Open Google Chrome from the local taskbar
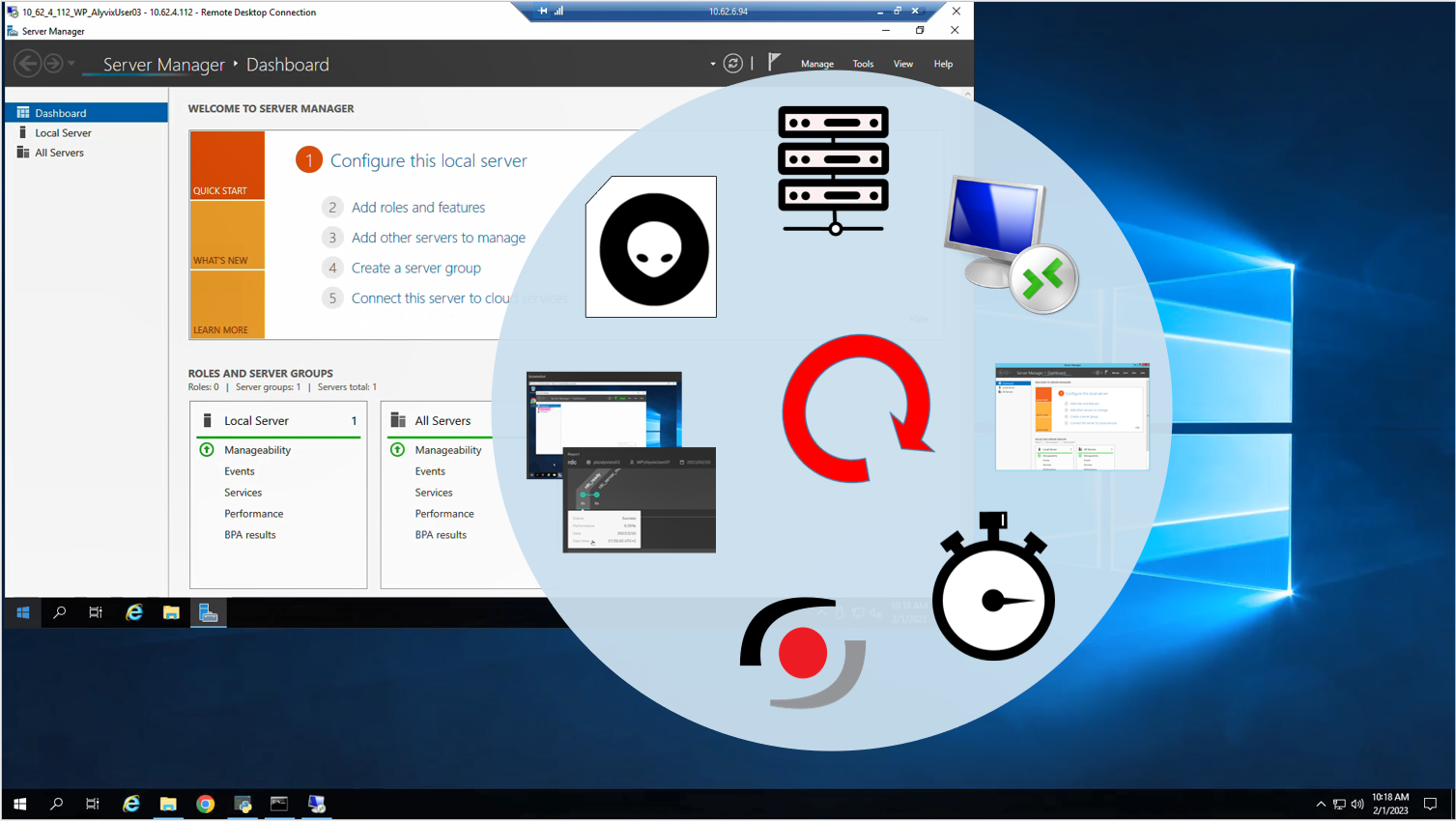The image size is (1456, 821). click(205, 804)
